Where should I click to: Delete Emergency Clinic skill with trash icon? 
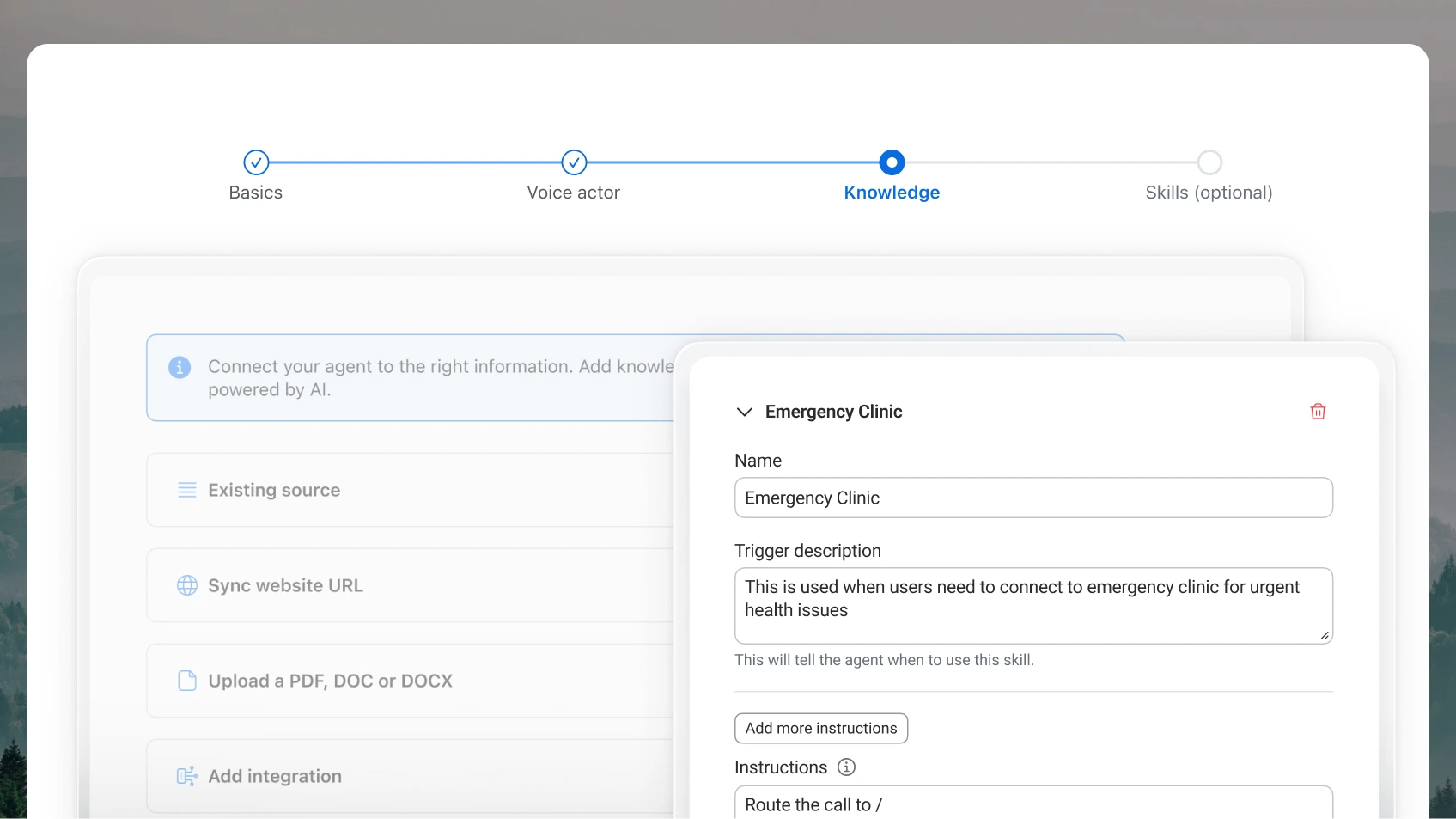coord(1318,412)
